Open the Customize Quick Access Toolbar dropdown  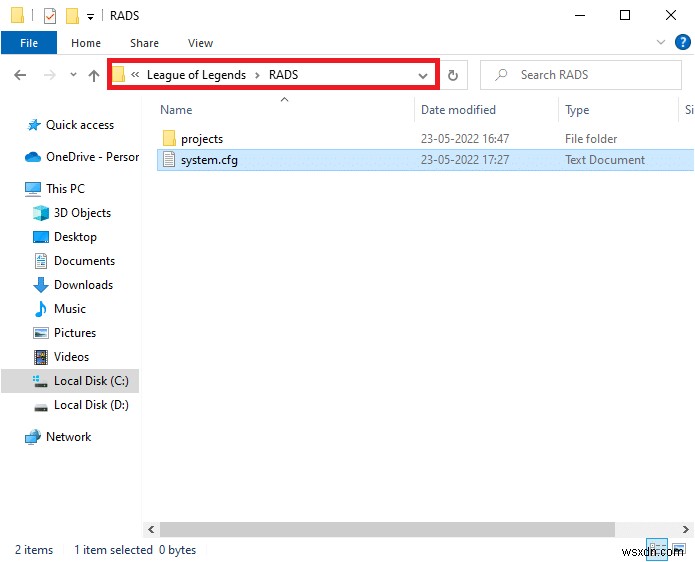[x=90, y=17]
